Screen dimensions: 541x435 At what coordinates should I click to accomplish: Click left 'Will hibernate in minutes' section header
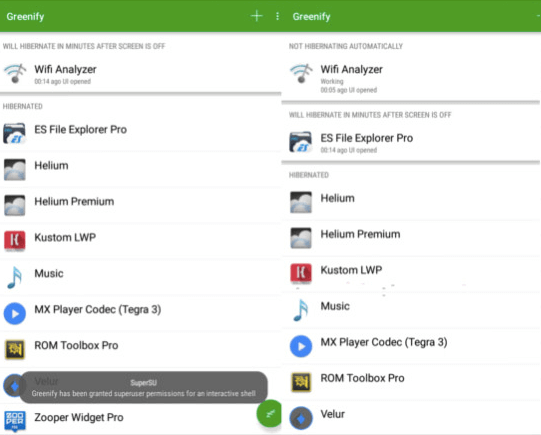(84, 46)
